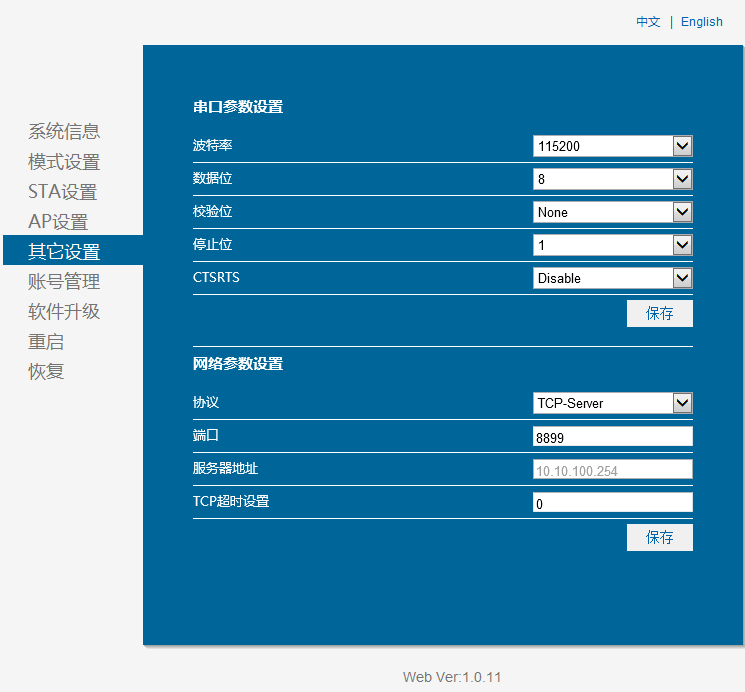
Task: Open 账号管理 account management page
Action: pyautogui.click(x=64, y=282)
